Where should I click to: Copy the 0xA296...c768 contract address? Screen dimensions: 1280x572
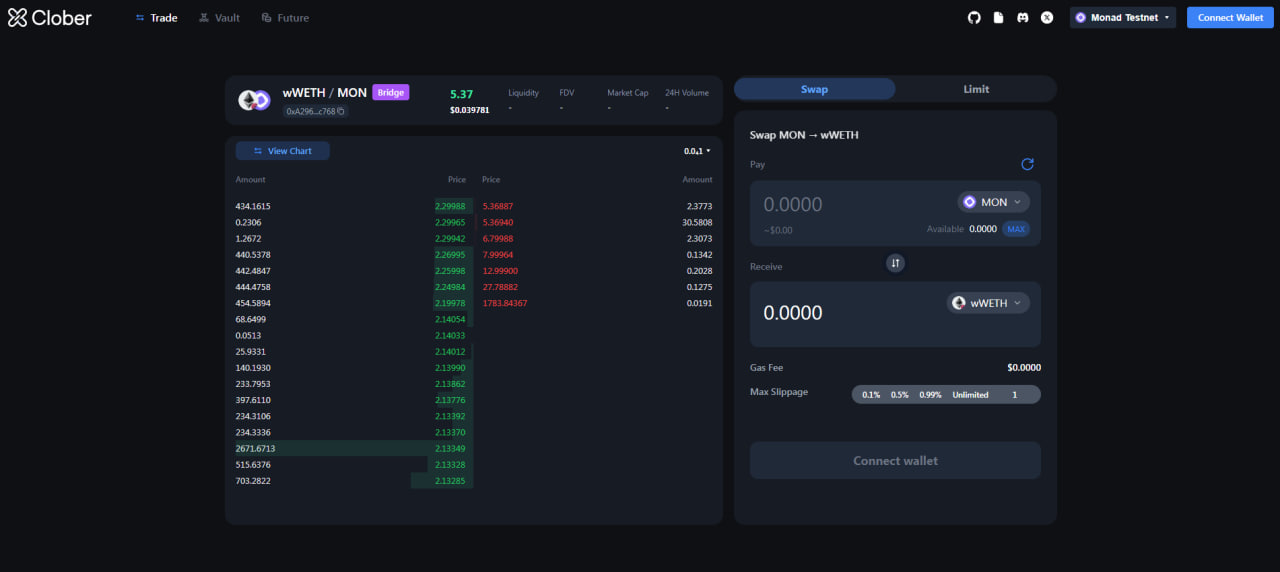tap(341, 111)
